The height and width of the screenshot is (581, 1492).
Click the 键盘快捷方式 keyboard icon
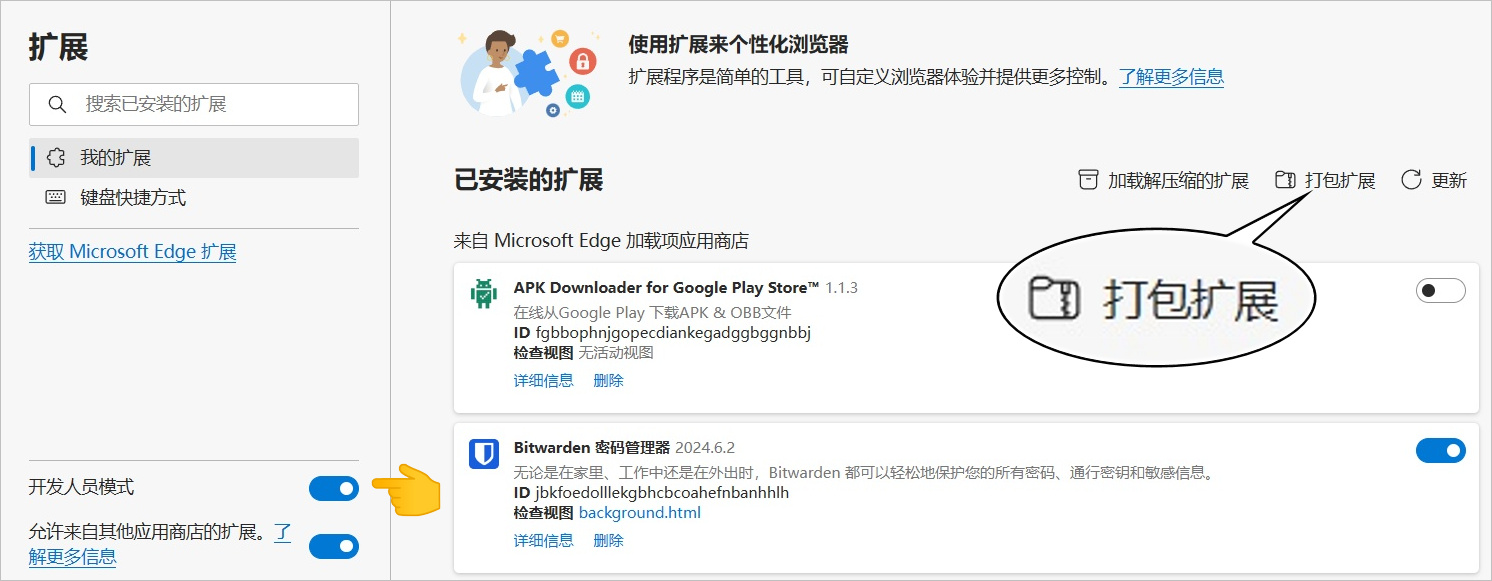click(x=56, y=198)
